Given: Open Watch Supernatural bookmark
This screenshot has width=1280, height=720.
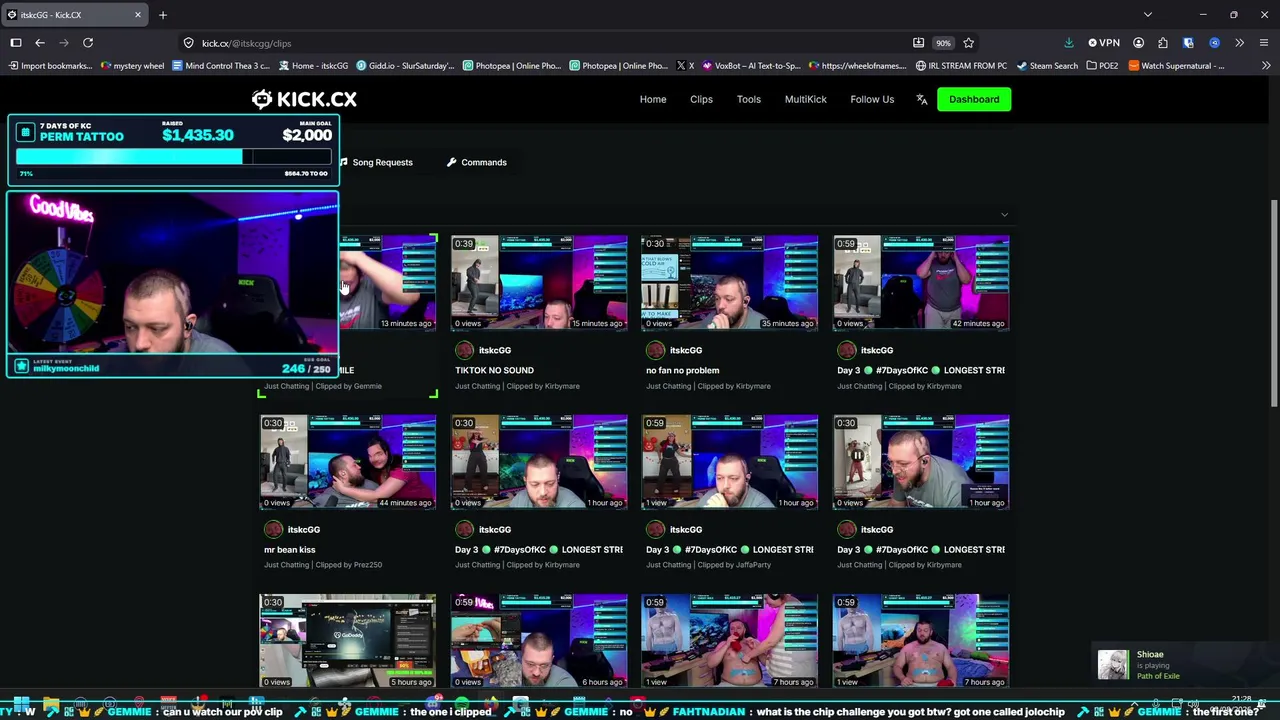Looking at the screenshot, I should point(1176,66).
